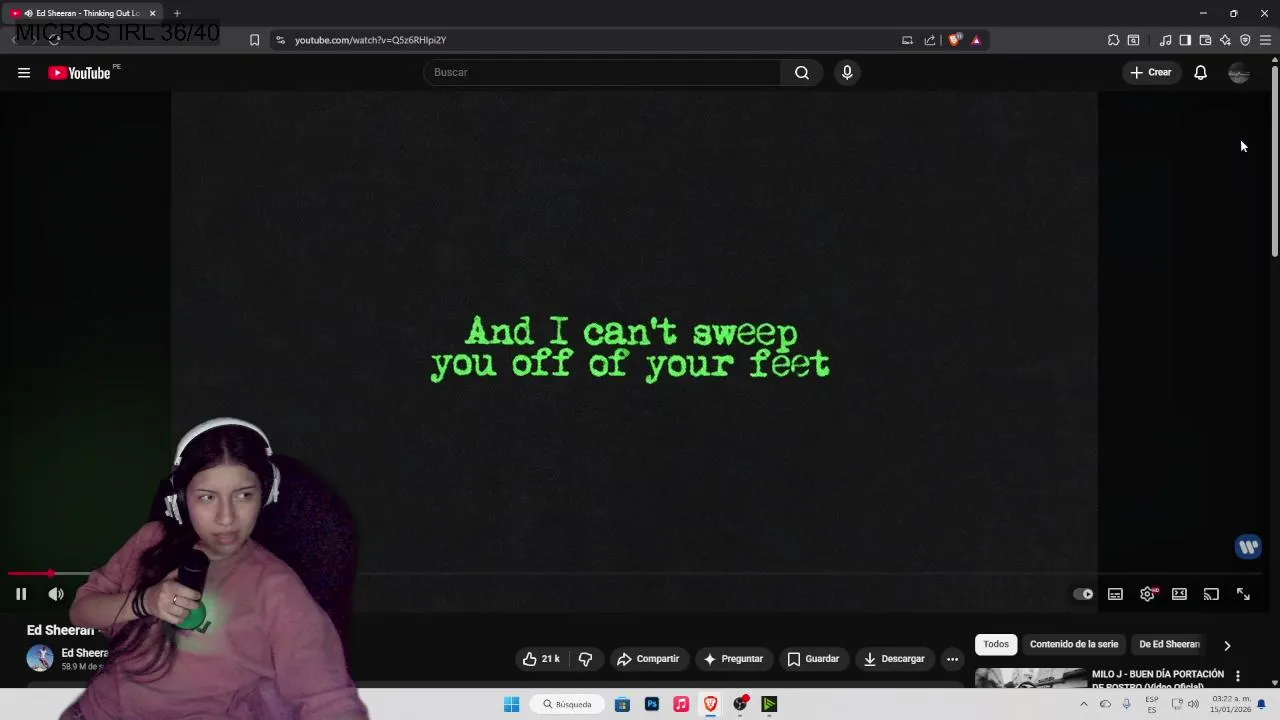Image resolution: width=1280 pixels, height=720 pixels.
Task: Click the magnifier search button
Action: pos(802,72)
